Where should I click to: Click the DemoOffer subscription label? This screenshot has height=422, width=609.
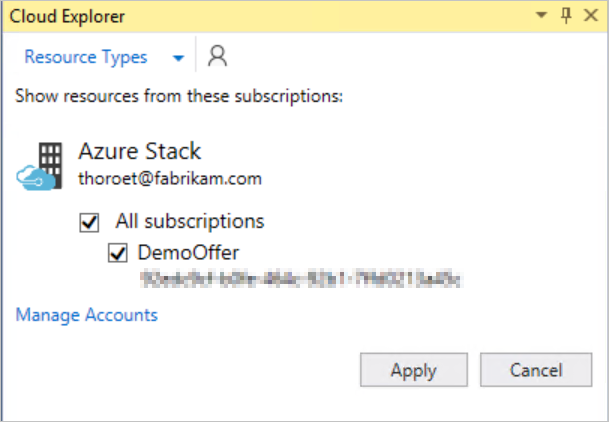tap(175, 252)
